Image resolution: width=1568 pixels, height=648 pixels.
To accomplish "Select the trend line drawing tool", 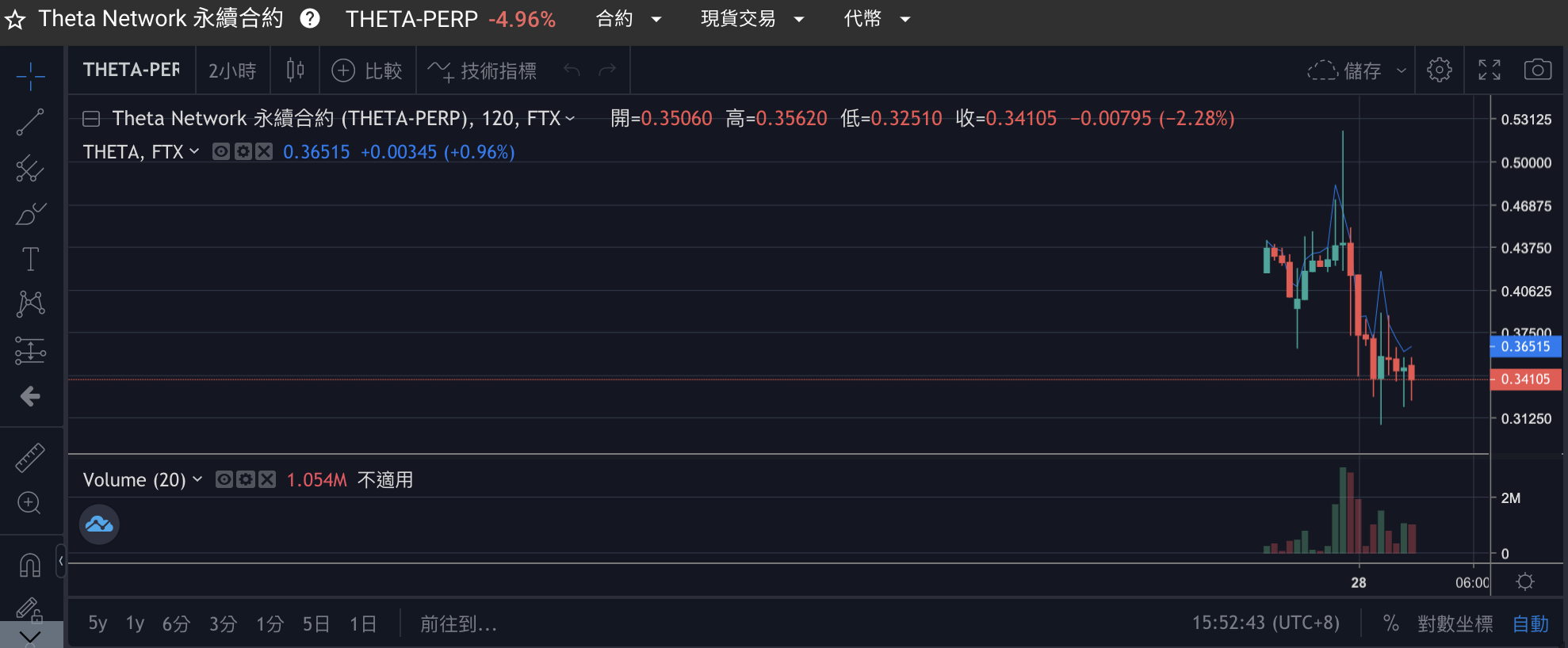I will tap(30, 122).
